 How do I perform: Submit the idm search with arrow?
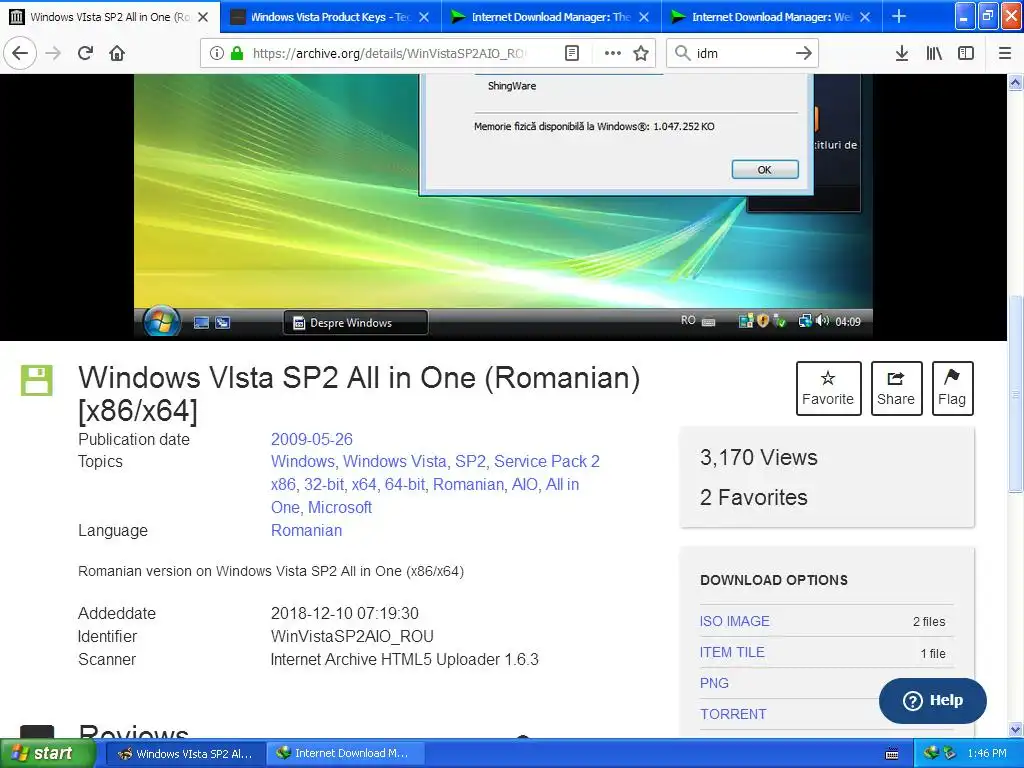(804, 53)
